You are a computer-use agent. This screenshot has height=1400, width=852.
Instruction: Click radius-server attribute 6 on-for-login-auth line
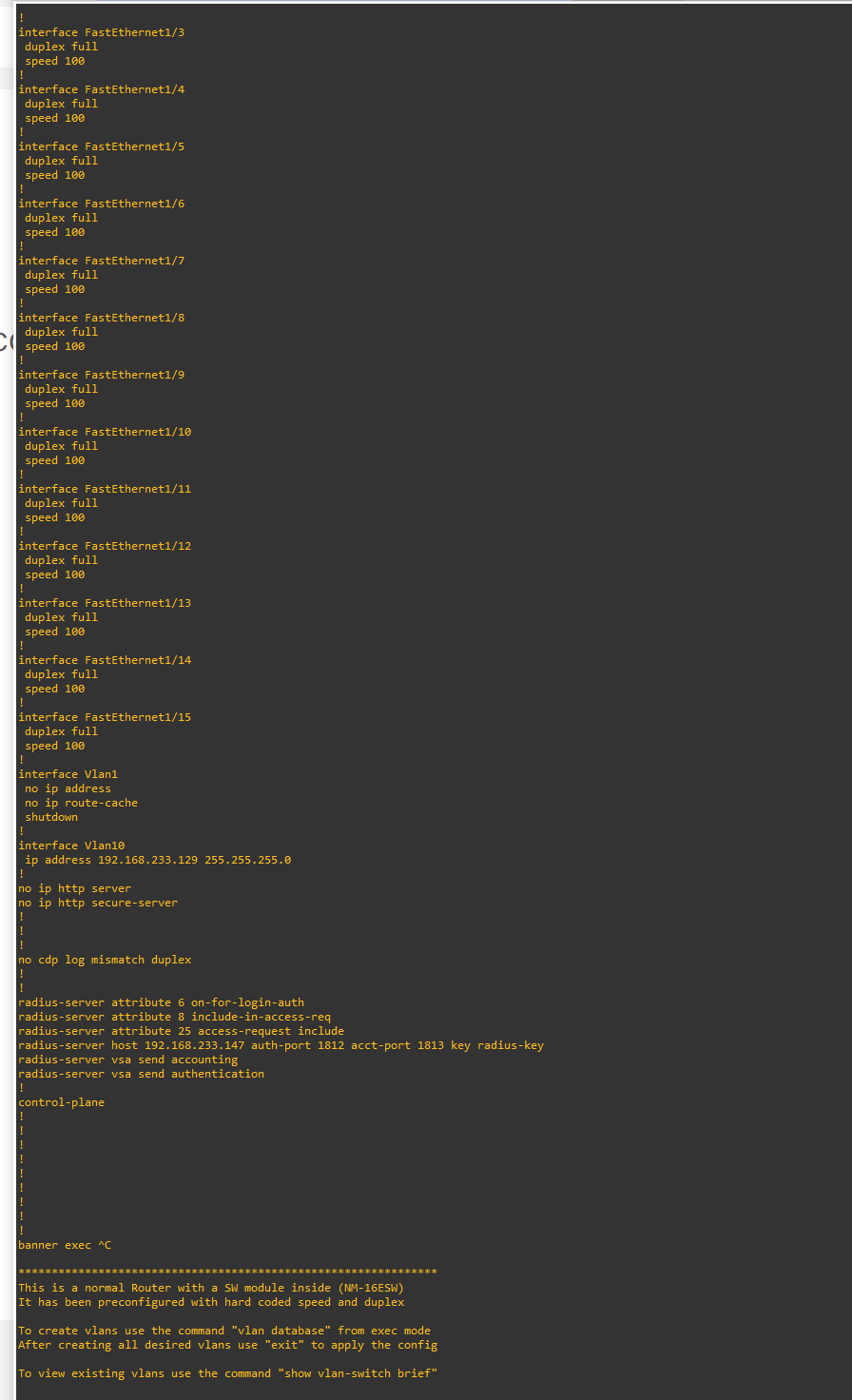(x=162, y=1002)
